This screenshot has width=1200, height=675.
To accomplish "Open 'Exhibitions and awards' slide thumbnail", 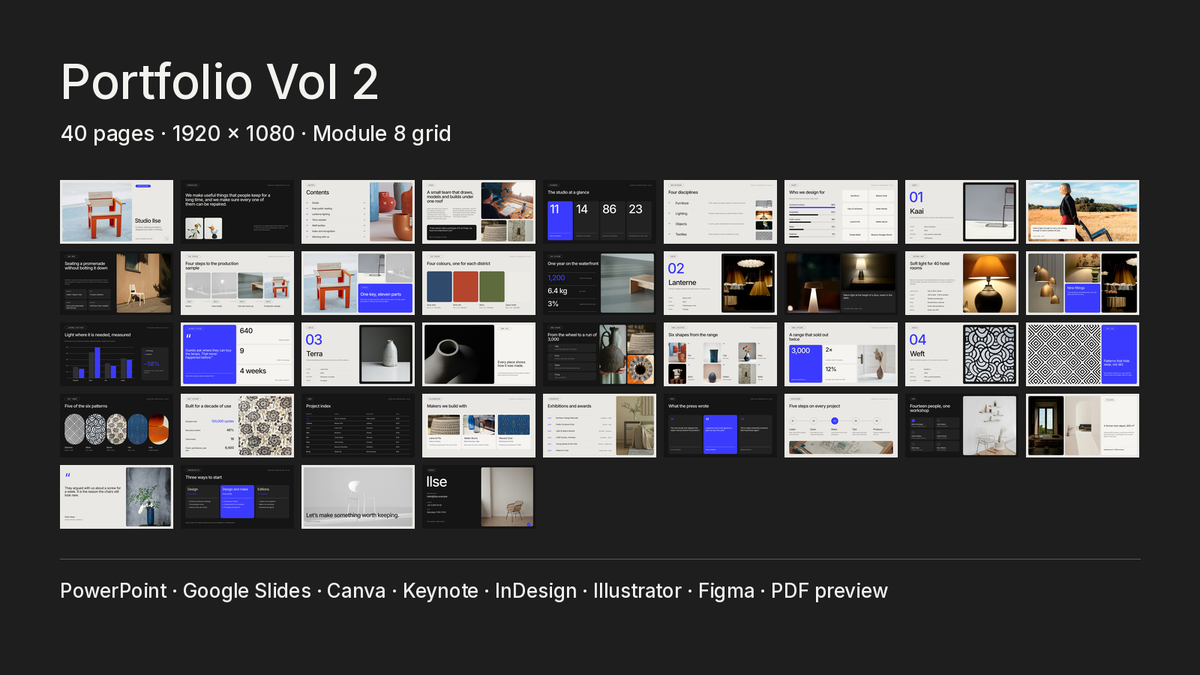I will (x=600, y=425).
